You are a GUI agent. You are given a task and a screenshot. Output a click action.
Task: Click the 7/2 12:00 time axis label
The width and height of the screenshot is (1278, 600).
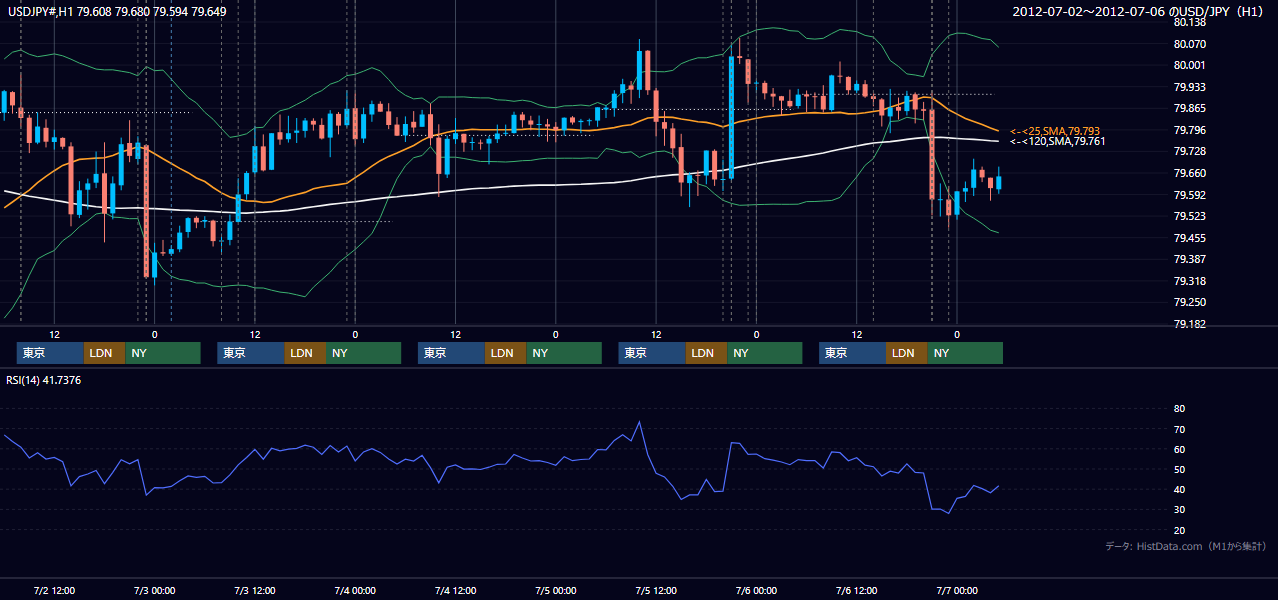point(54,590)
